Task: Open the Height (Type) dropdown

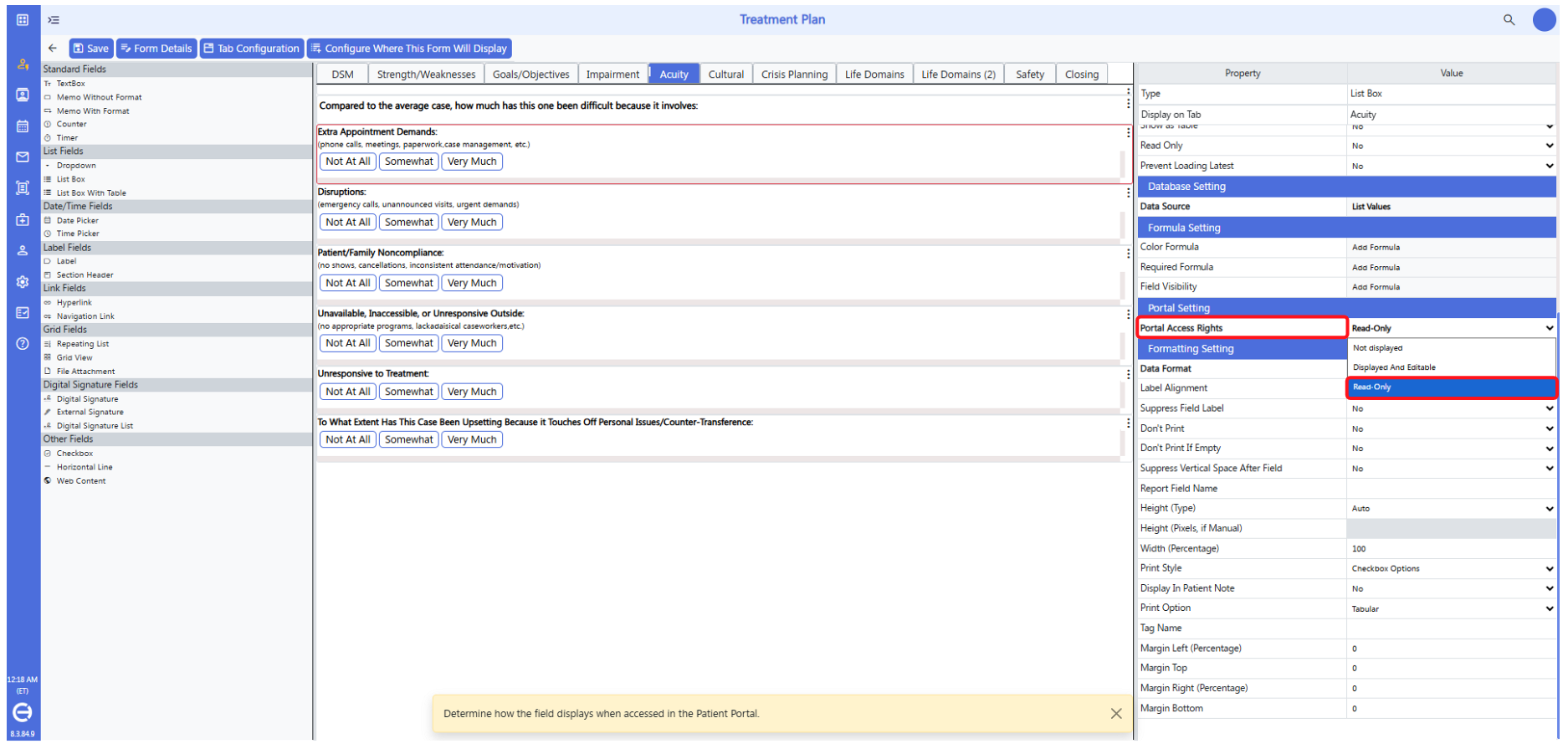Action: tap(1452, 508)
